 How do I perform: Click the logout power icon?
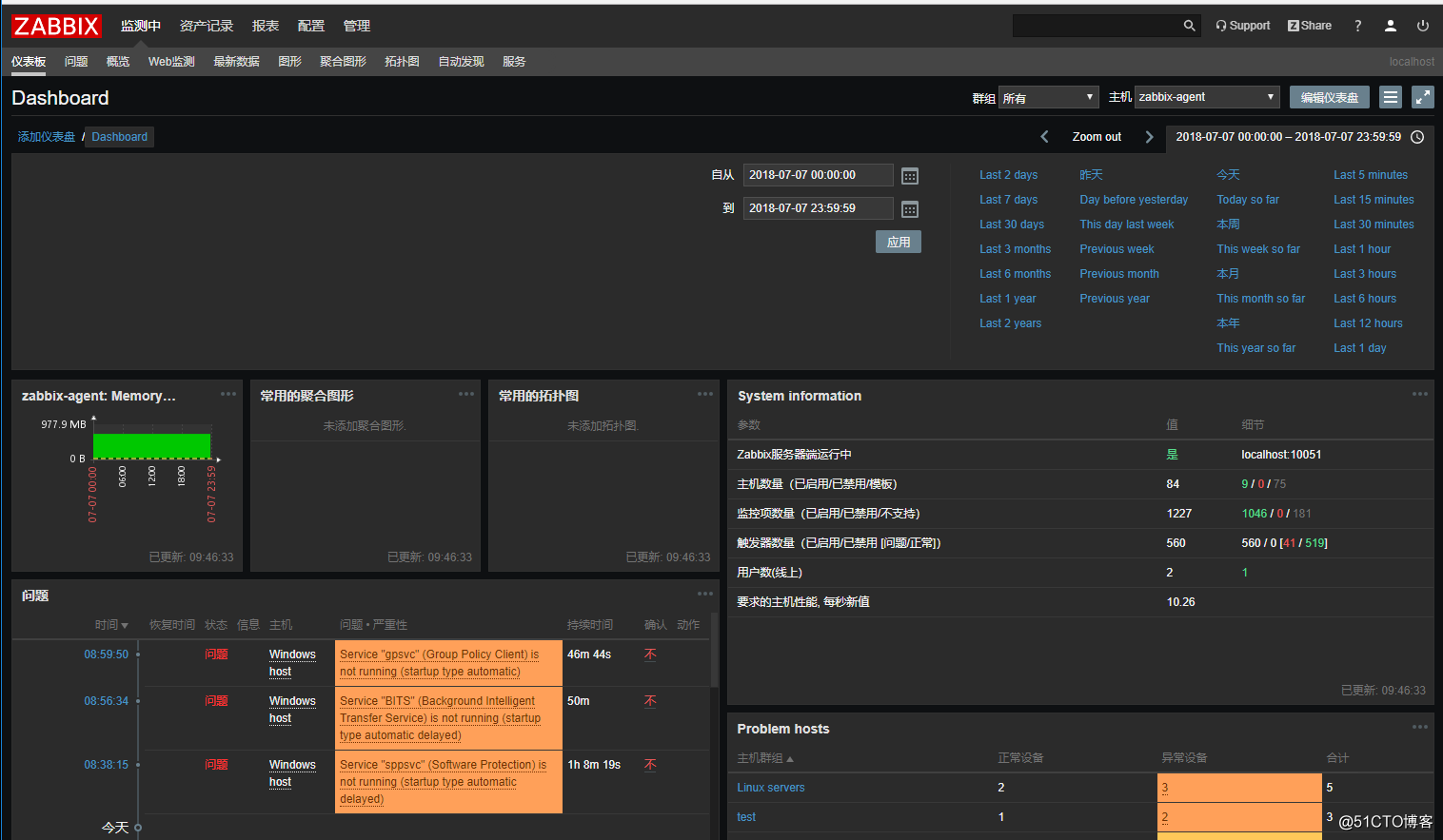coord(1423,26)
